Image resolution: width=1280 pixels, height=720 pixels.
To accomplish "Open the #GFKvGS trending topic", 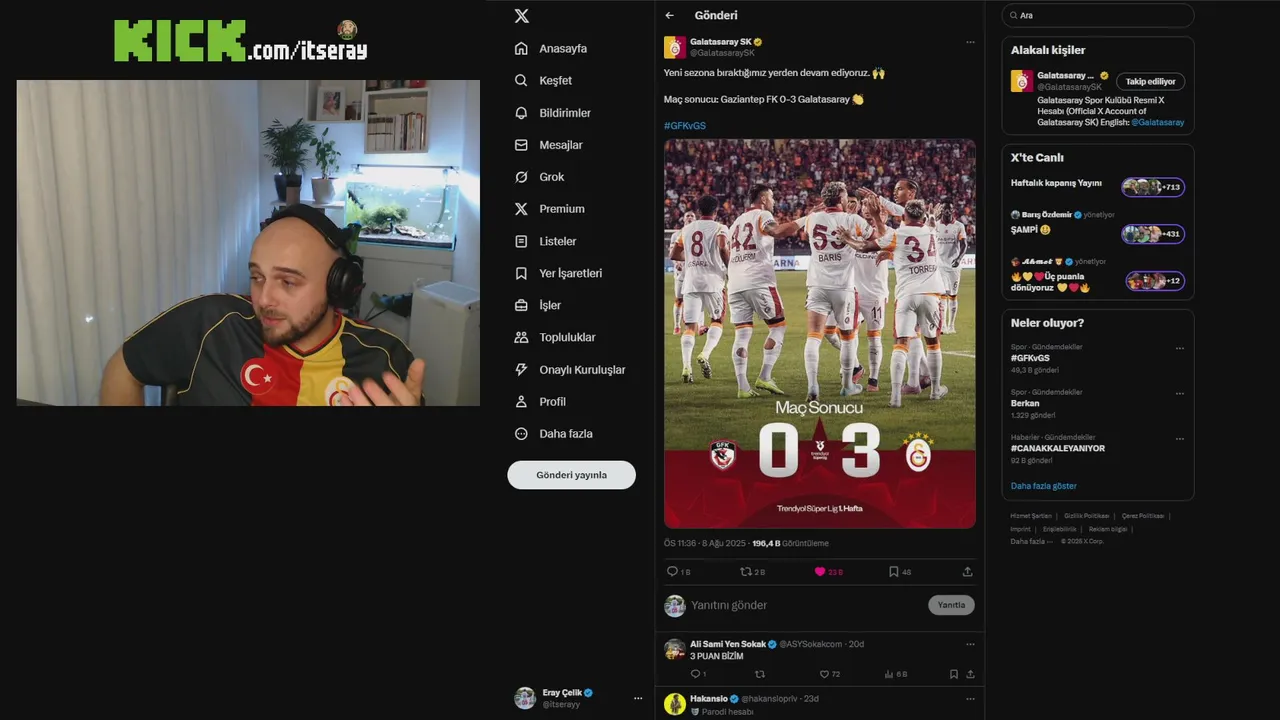I will (1030, 358).
